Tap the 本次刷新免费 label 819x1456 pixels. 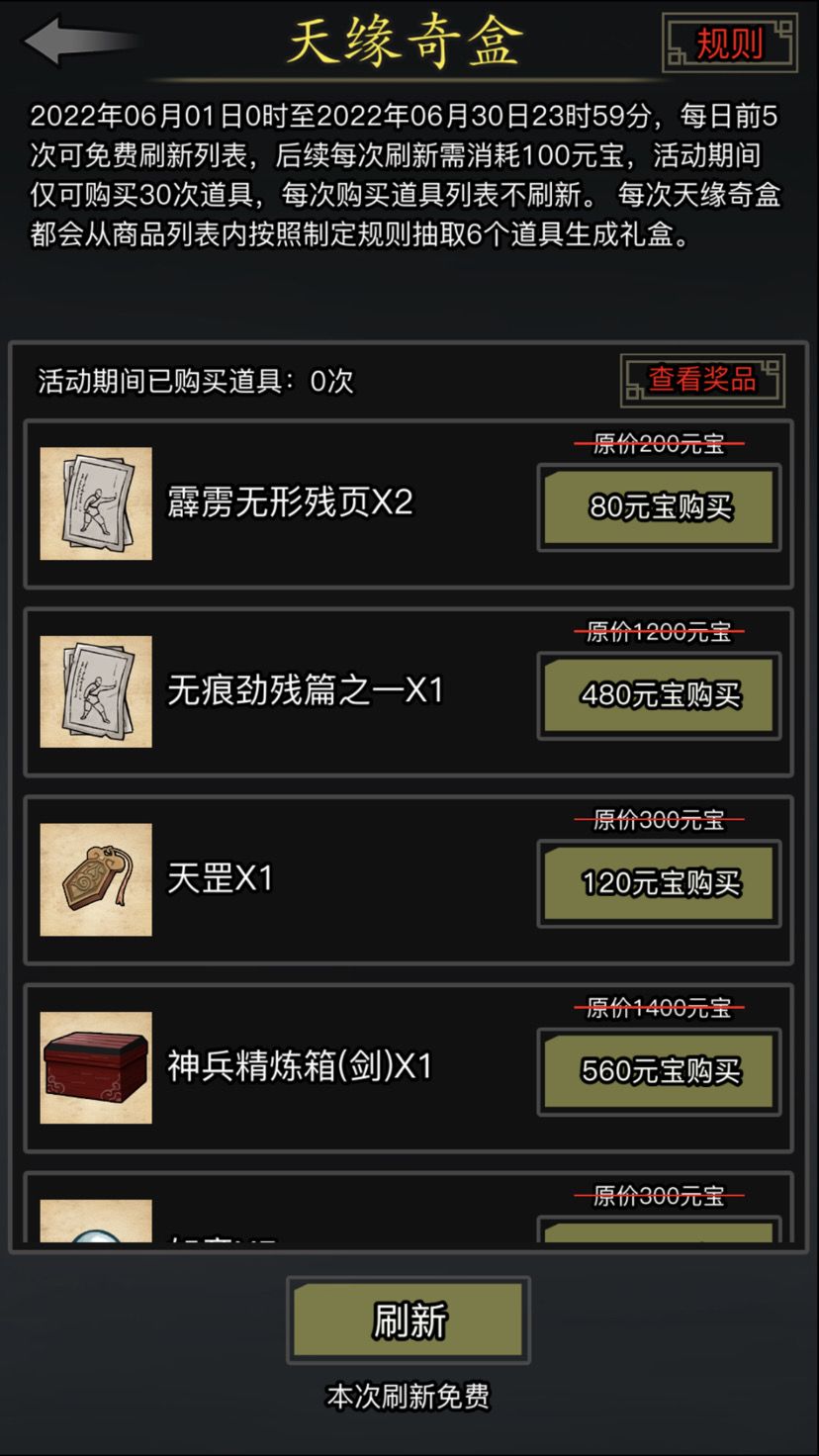(x=409, y=1397)
